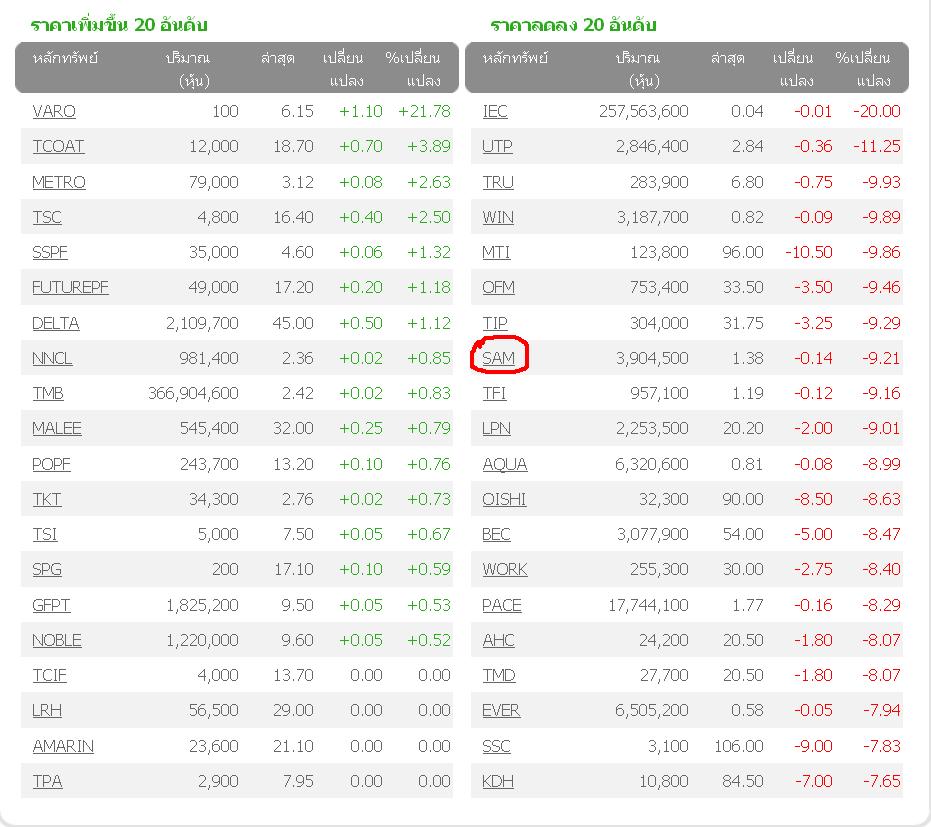This screenshot has height=827, width=931.
Task: Select the AMARIN security link
Action: click(x=63, y=746)
